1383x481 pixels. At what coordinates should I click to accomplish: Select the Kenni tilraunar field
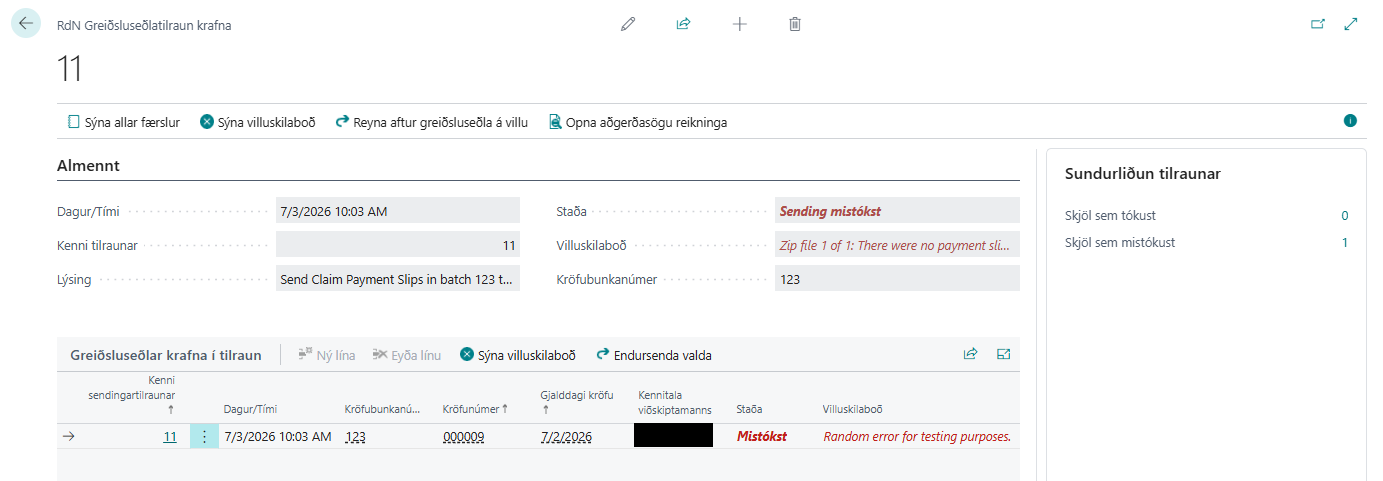398,245
